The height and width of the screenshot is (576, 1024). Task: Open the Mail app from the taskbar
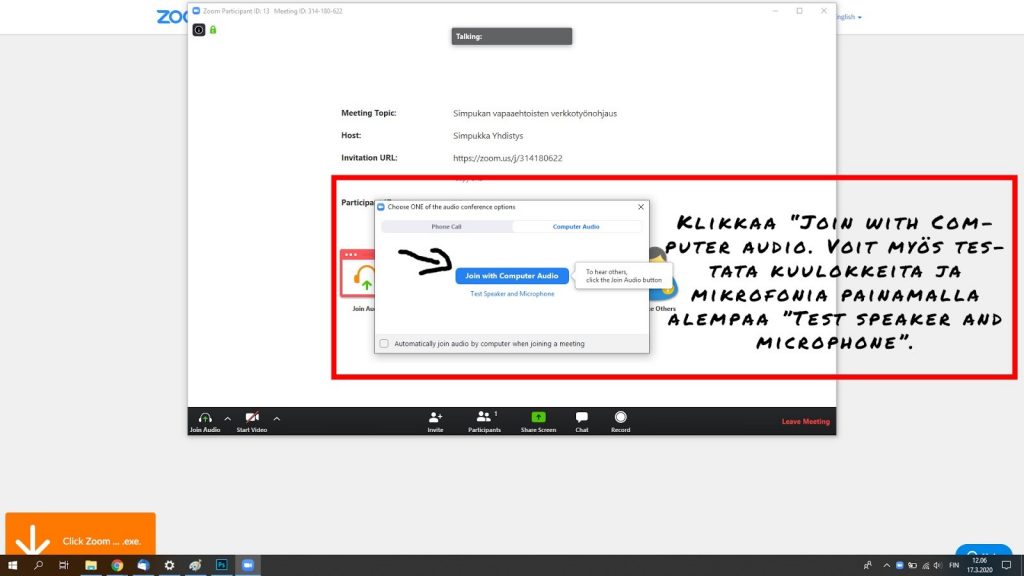(143, 566)
